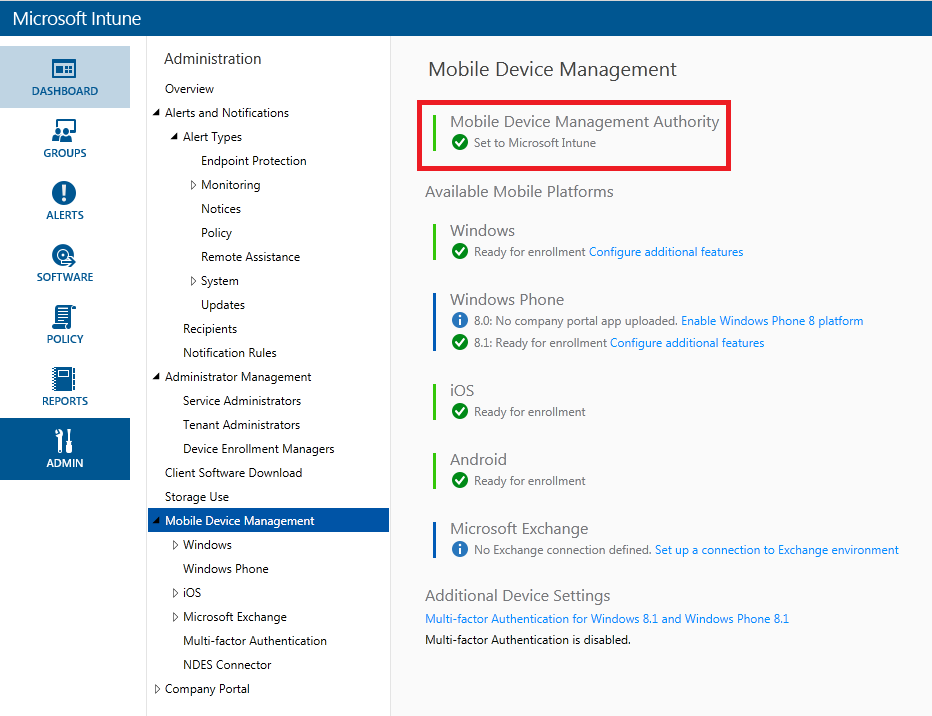Expand the Microsoft Exchange tree node
Viewport: 932px width, 716px height.
pyautogui.click(x=175, y=617)
